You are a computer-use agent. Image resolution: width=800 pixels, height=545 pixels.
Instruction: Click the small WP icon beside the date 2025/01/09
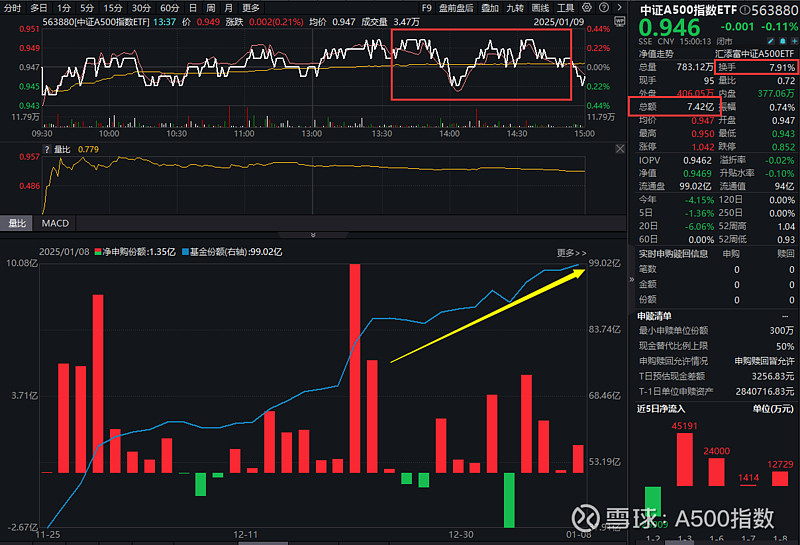click(x=619, y=21)
